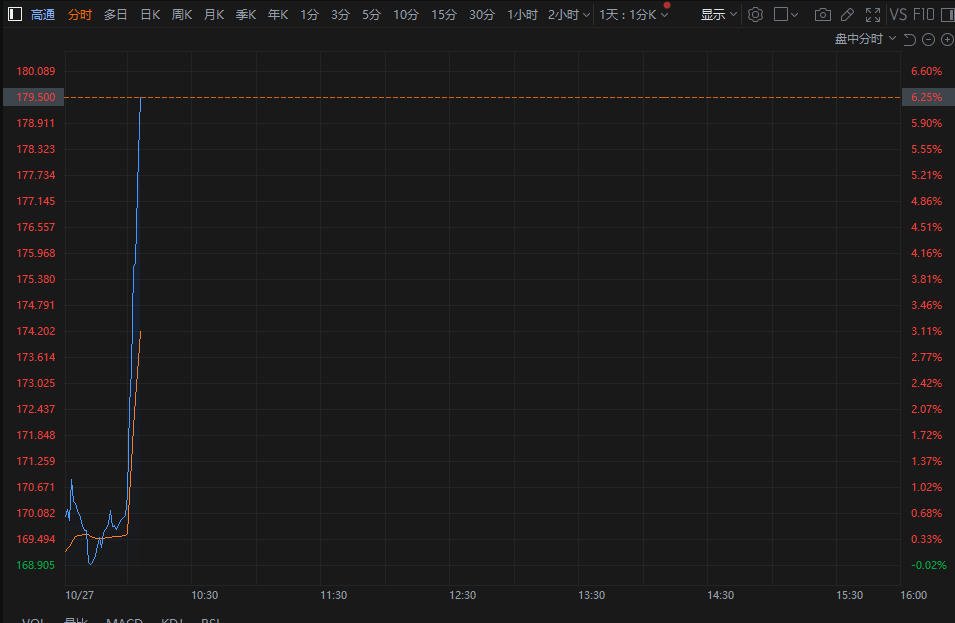Switch to 日K daily candlestick tab
955x623 pixels.
tap(150, 14)
